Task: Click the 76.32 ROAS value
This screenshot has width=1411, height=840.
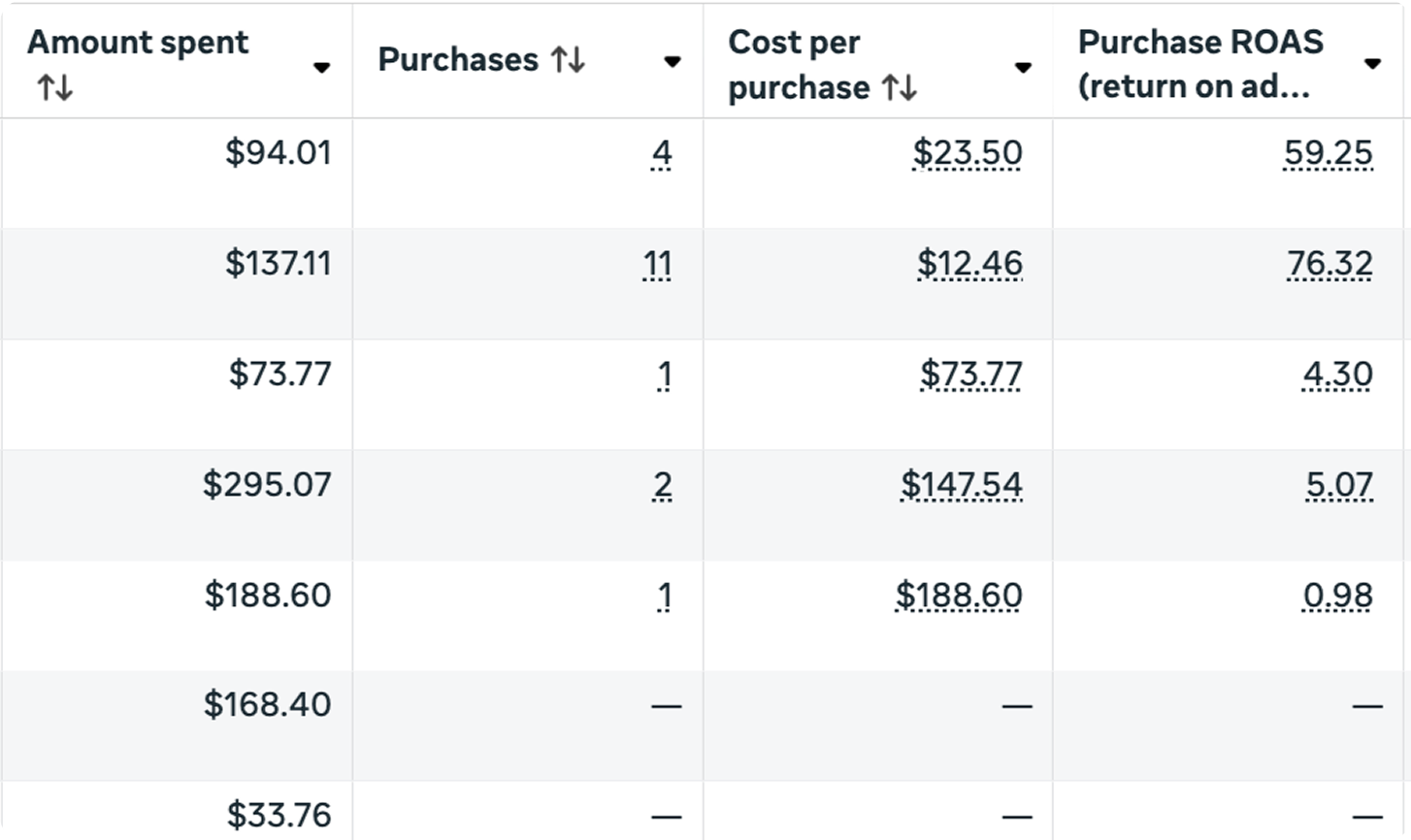Action: [x=1329, y=264]
